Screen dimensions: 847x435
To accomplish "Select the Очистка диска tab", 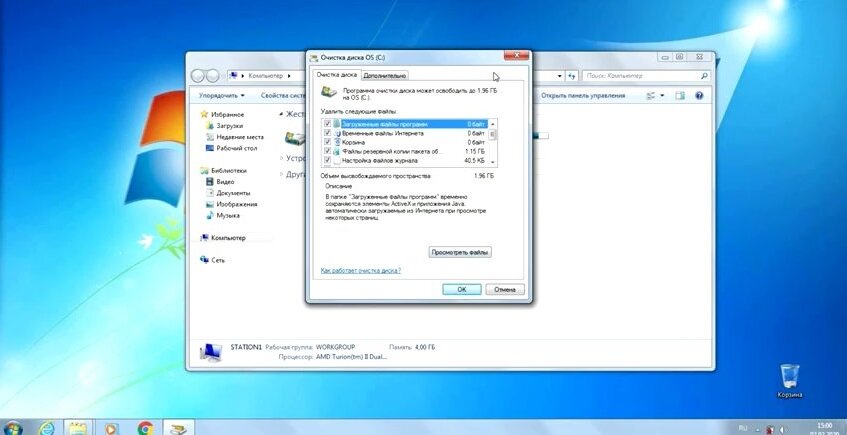I will pos(337,75).
